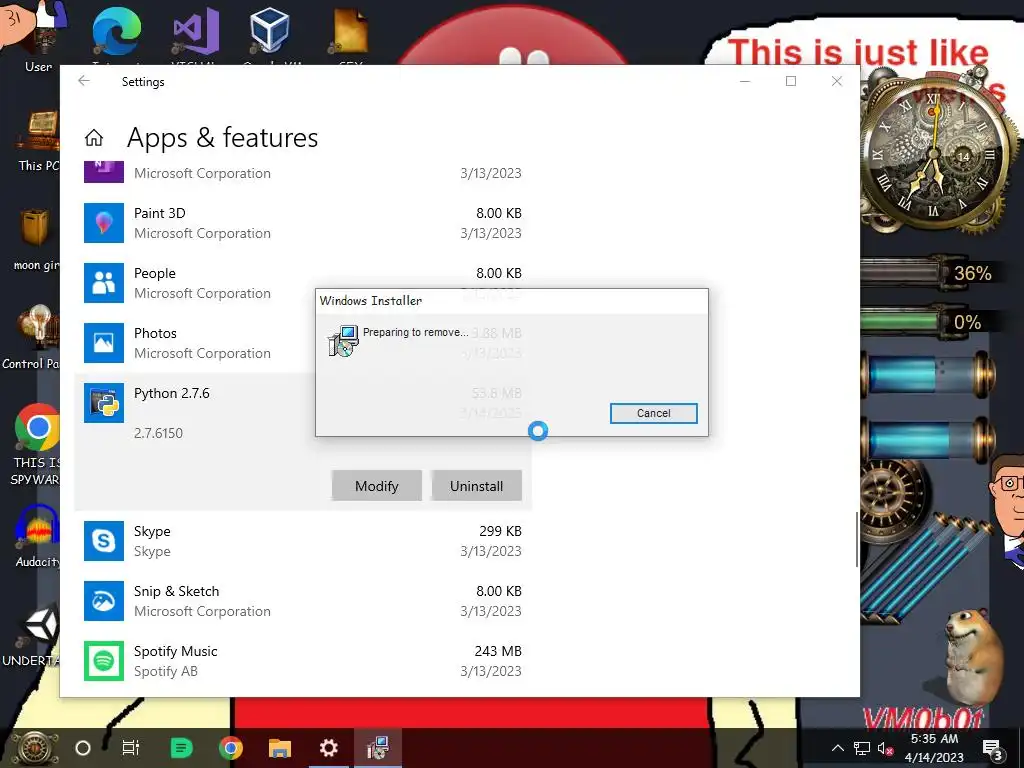Open Microsoft Edge desktop icon
Viewport: 1024px width, 768px height.
(117, 31)
